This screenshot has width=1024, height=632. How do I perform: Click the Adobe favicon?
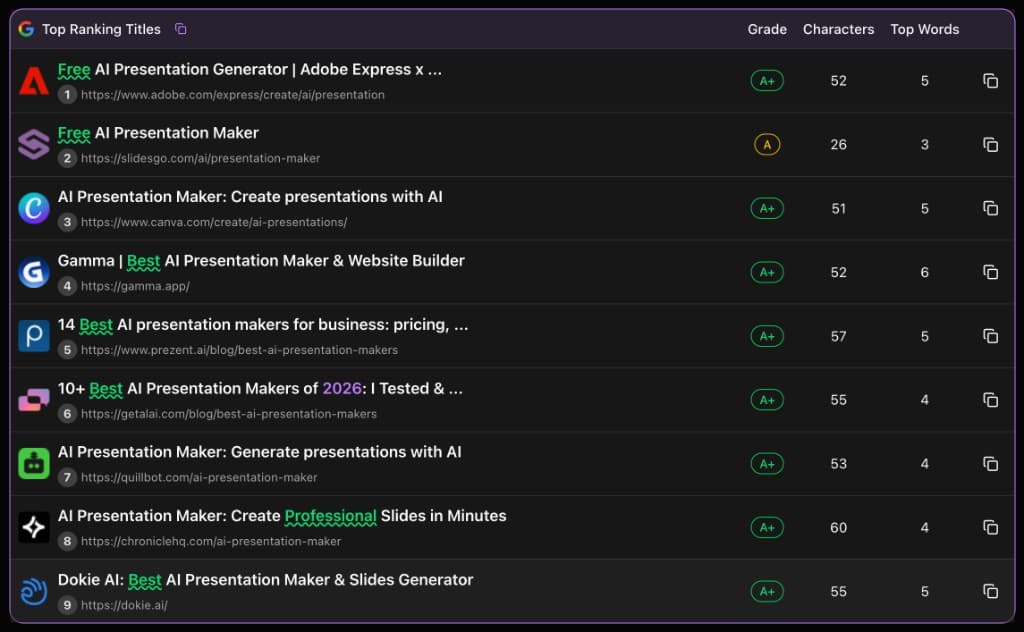click(34, 81)
